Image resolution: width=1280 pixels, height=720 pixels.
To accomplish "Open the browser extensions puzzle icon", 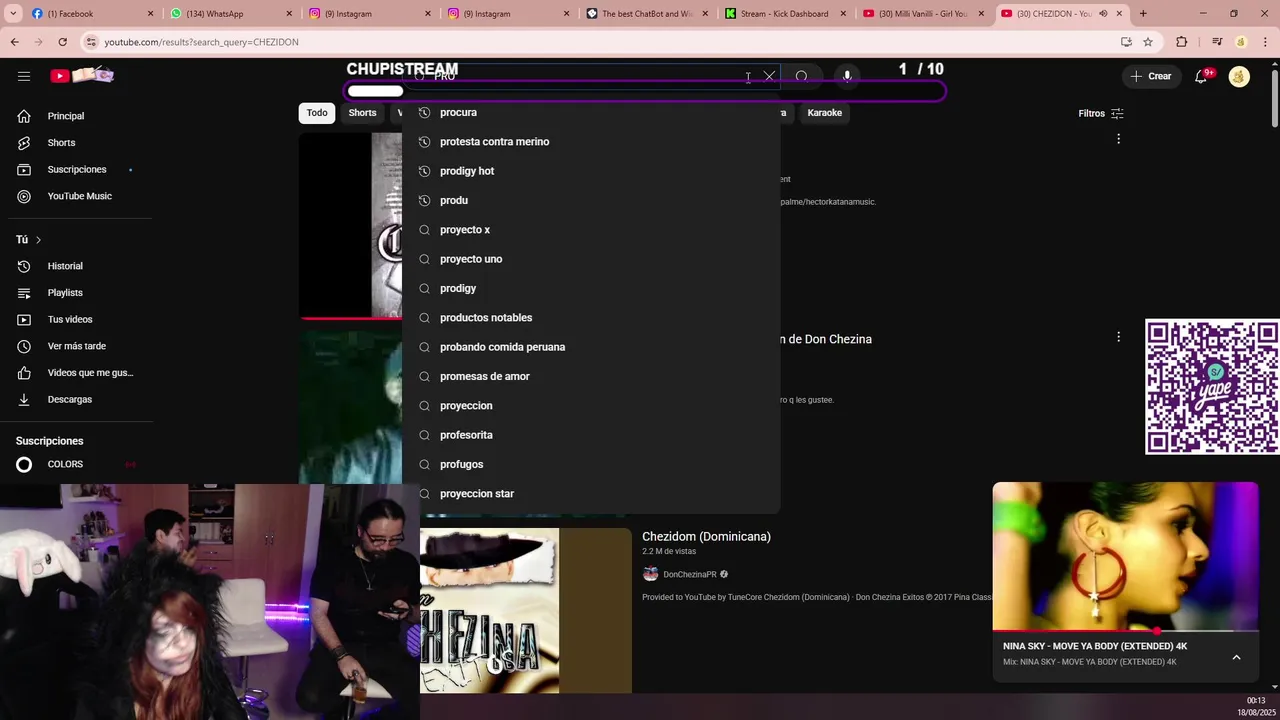I will pos(1182,42).
